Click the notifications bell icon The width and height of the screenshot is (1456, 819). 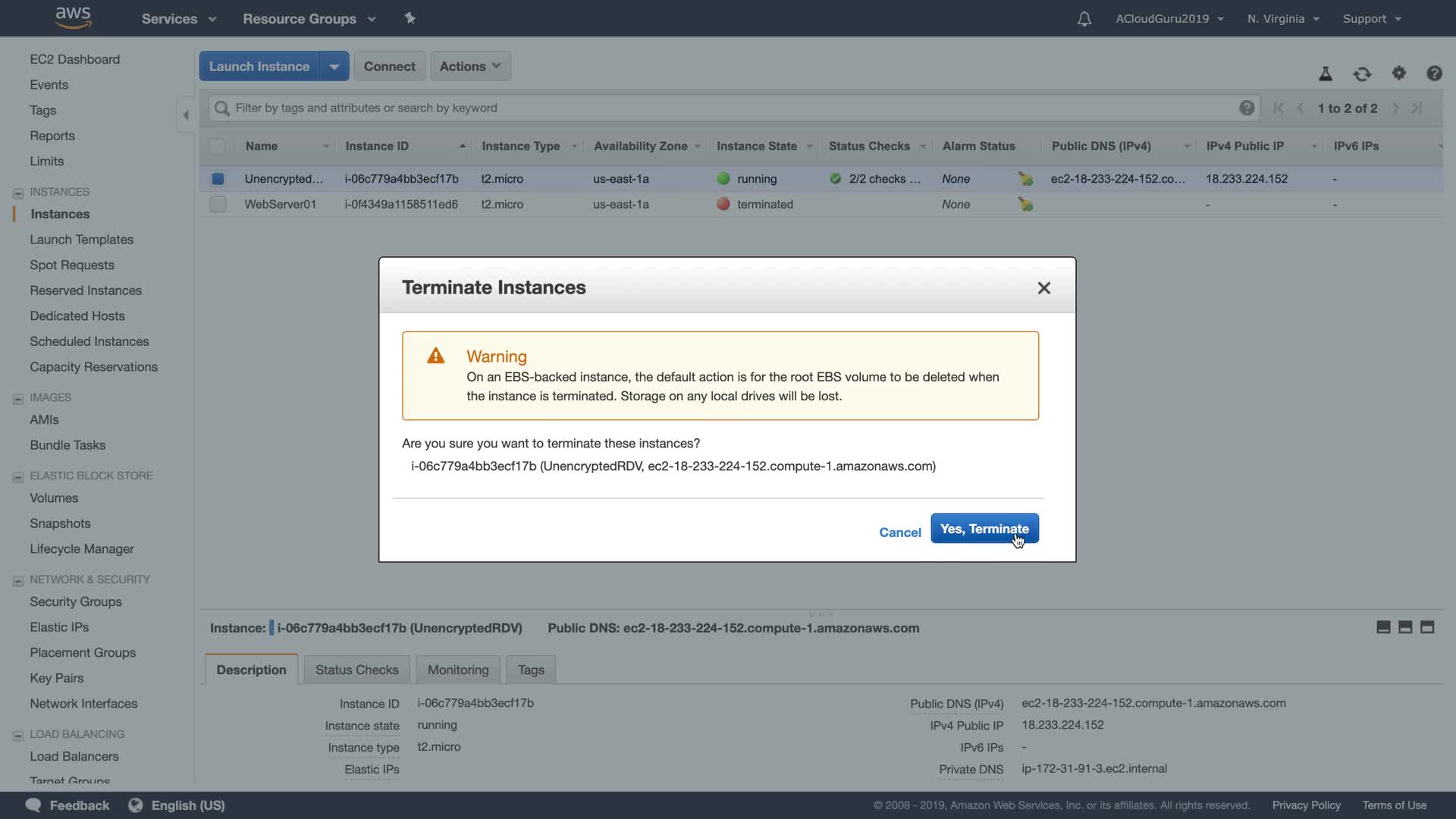pyautogui.click(x=1084, y=19)
